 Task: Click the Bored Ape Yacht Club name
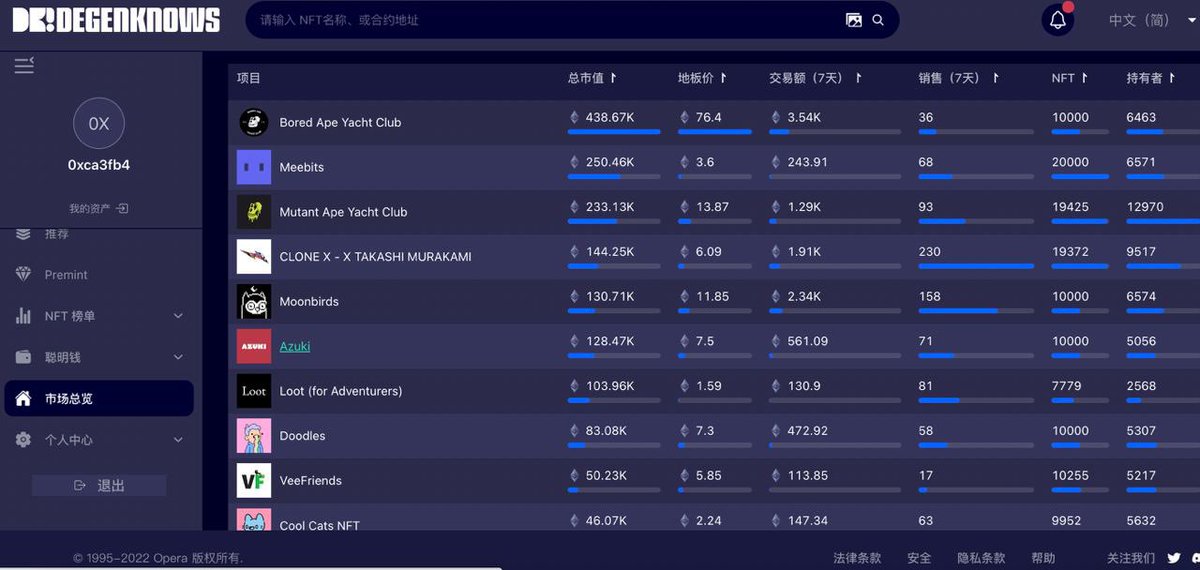pos(340,122)
